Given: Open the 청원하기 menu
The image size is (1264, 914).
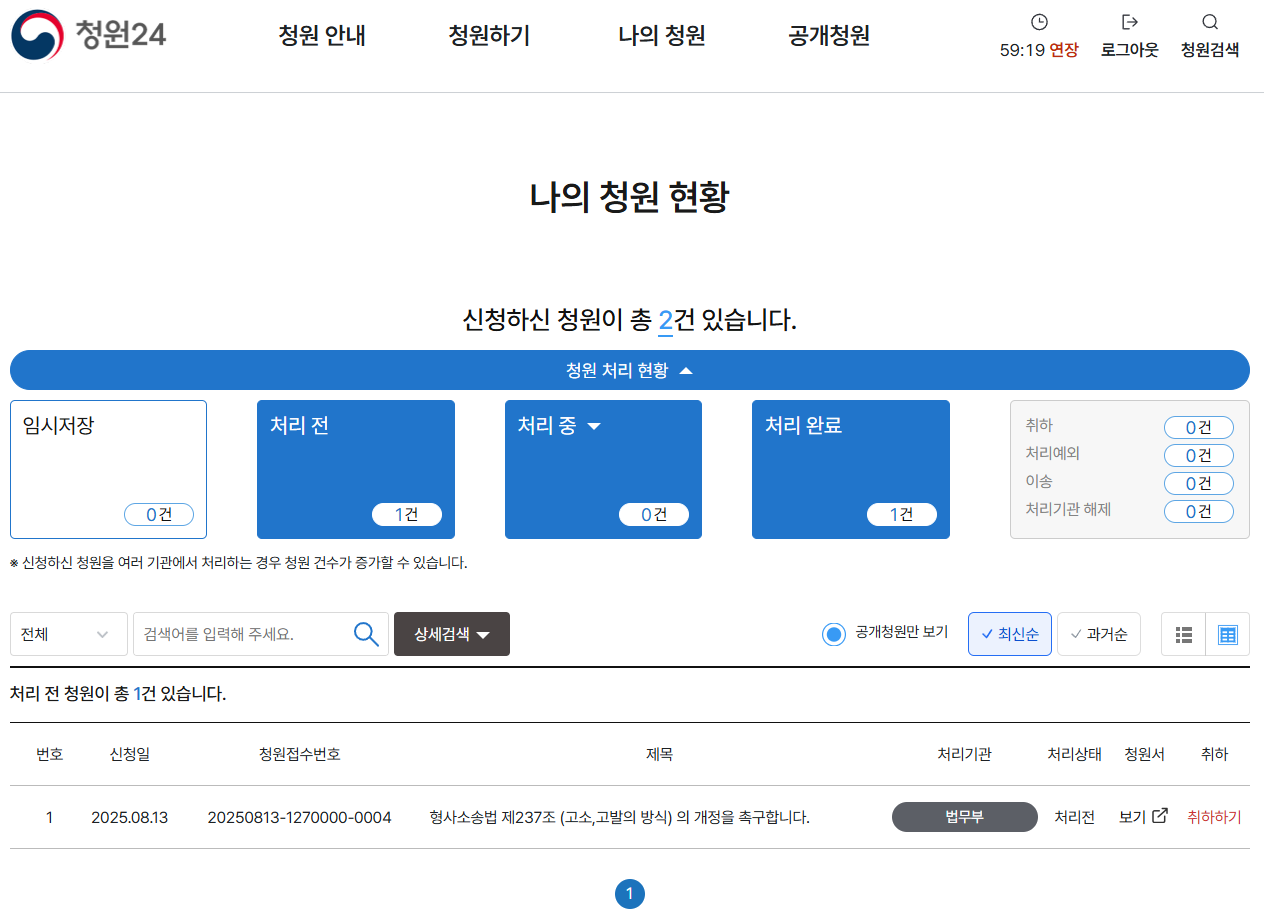Looking at the screenshot, I should point(489,35).
